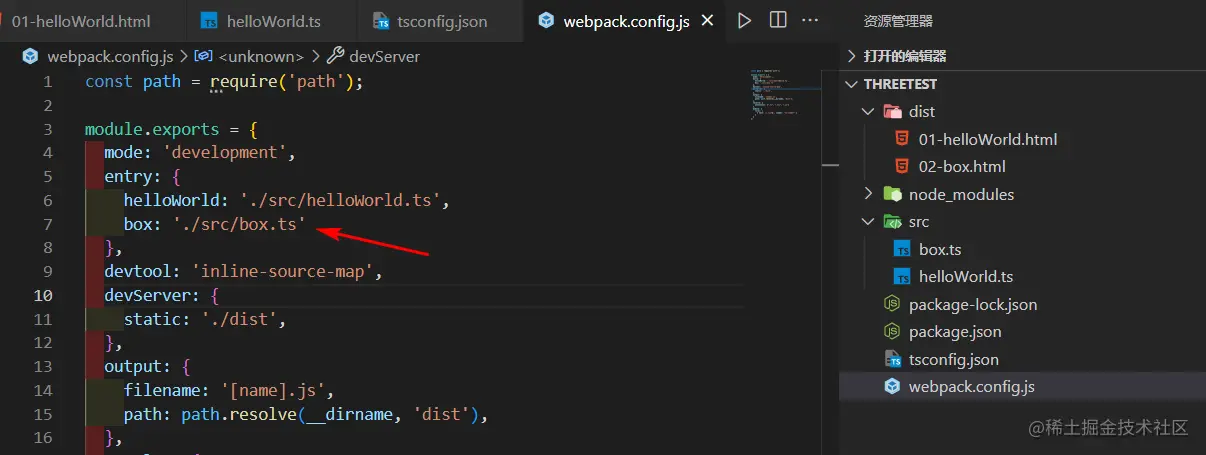
Task: Close the webpack.config.js tab
Action: pos(707,21)
